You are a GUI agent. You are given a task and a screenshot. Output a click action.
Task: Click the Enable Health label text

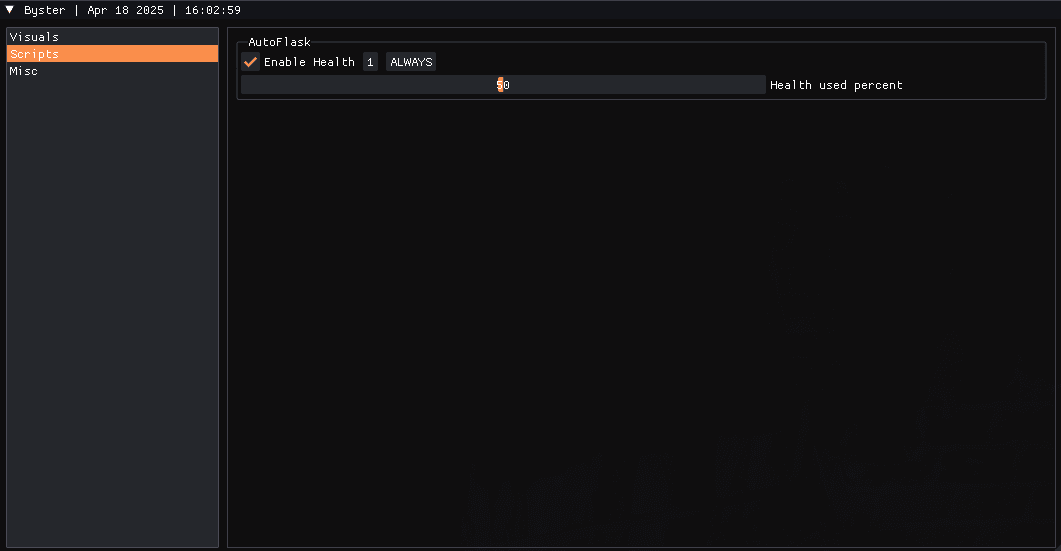click(309, 62)
